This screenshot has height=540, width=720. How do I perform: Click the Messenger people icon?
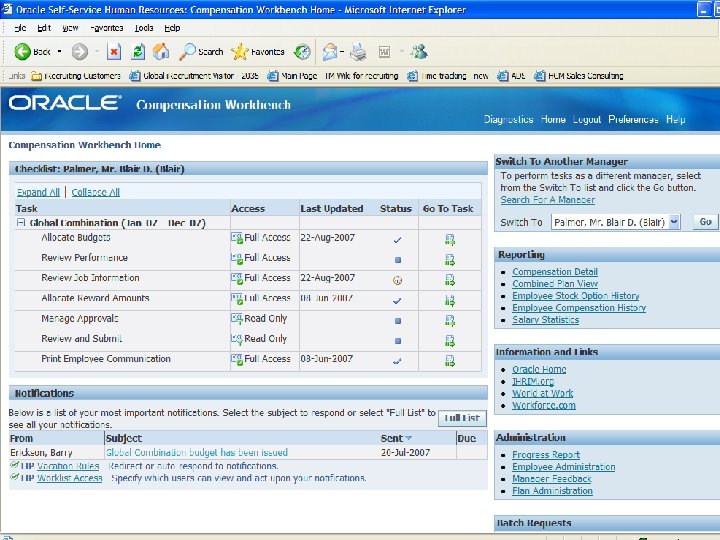[419, 52]
